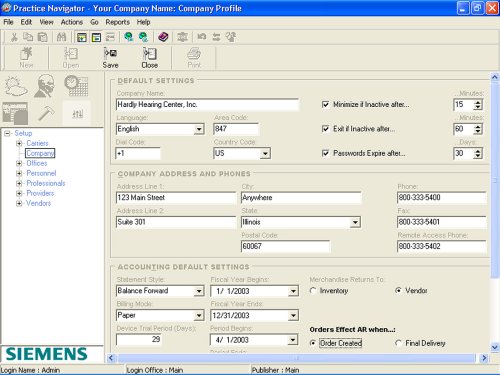Select the Vendor radio button
Screen dimensions: 500x375
point(398,291)
